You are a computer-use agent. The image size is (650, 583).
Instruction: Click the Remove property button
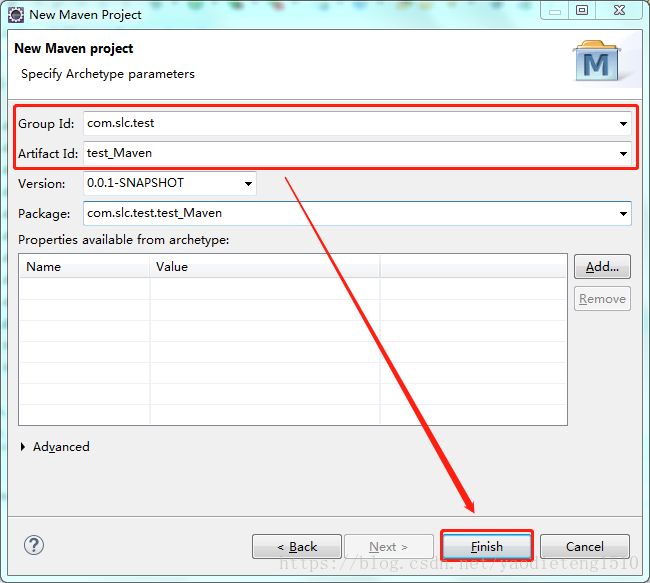click(x=602, y=299)
